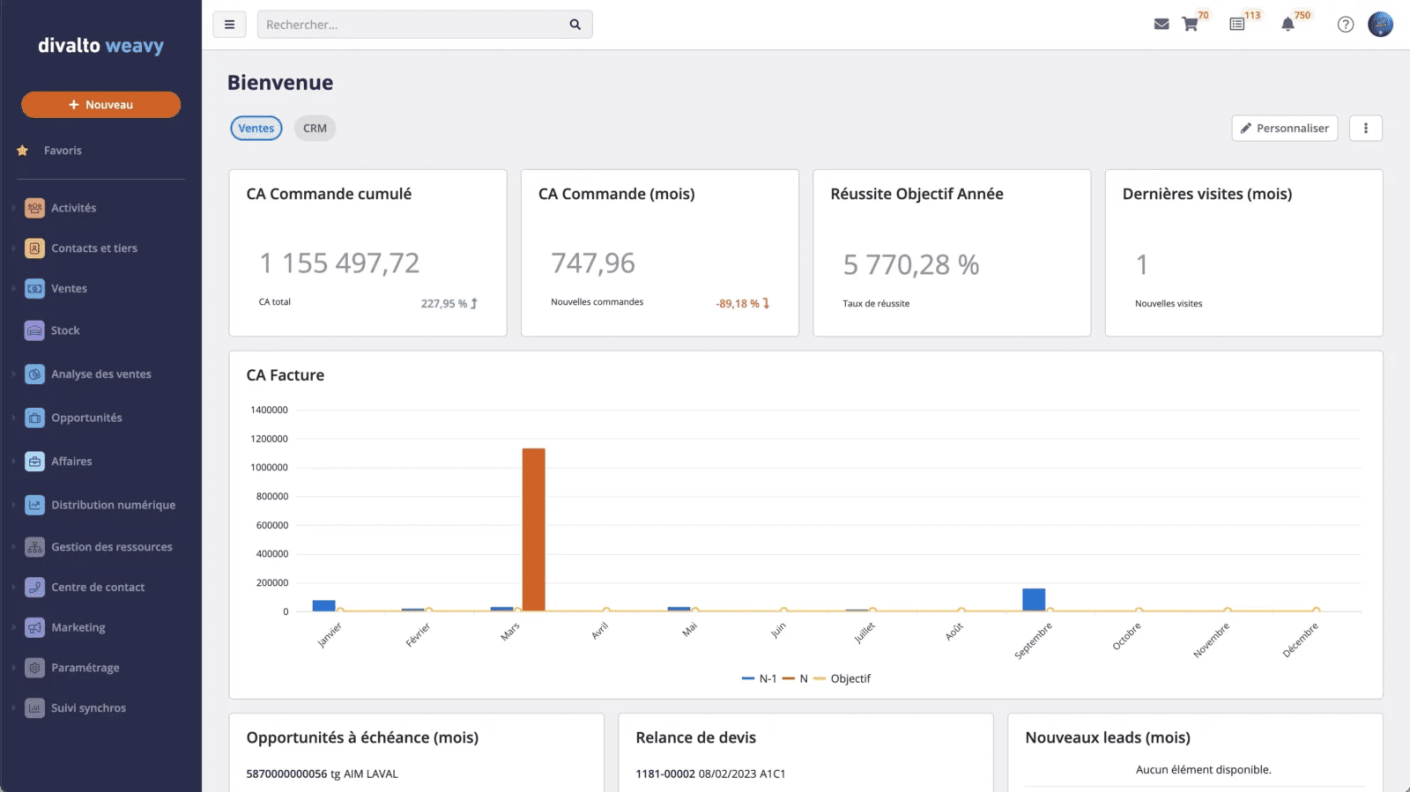Image resolution: width=1410 pixels, height=792 pixels.
Task: Open the notifications bell icon
Action: (1288, 24)
